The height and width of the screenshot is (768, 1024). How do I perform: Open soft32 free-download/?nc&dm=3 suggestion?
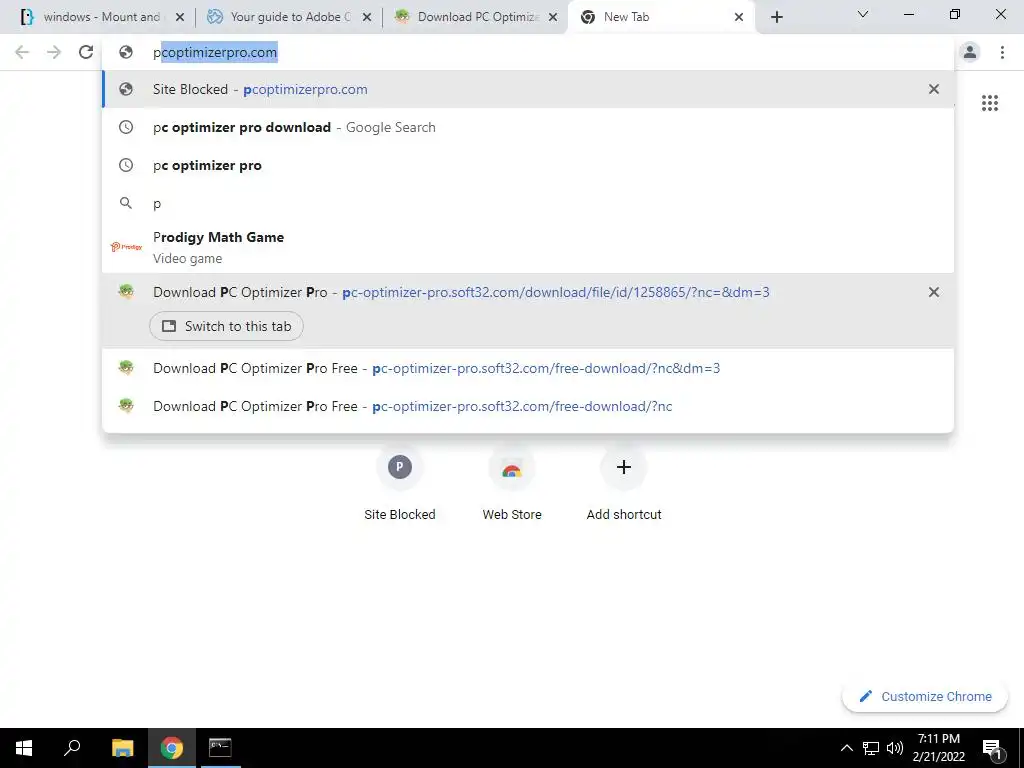tap(528, 368)
